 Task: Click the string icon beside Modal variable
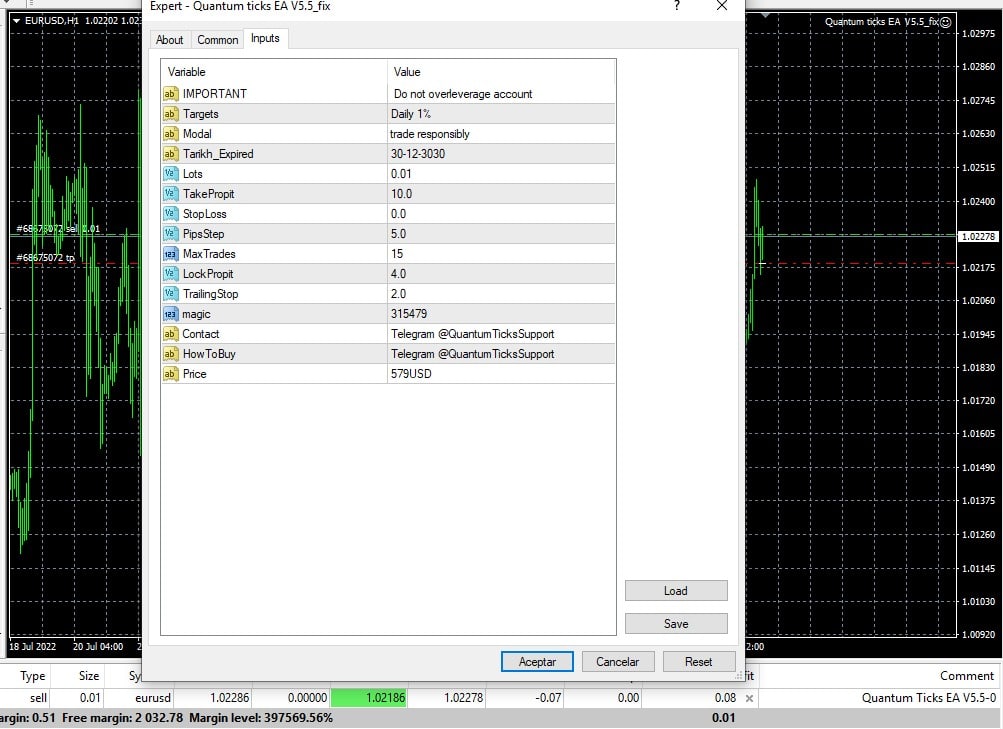click(x=170, y=134)
